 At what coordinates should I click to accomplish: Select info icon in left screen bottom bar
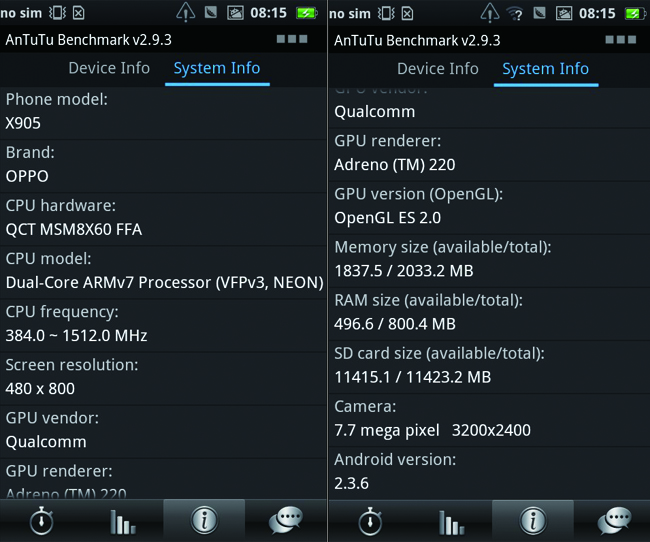[x=204, y=520]
